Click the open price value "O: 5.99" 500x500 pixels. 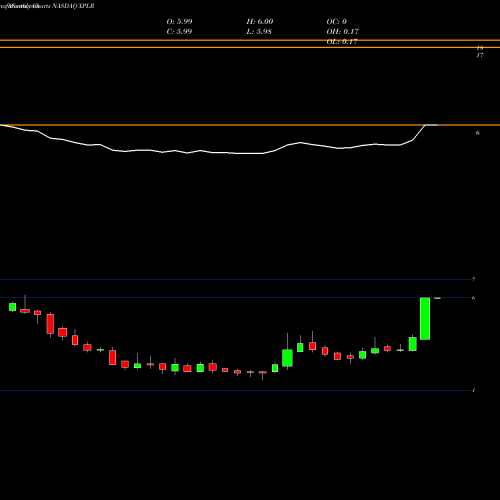tap(179, 22)
